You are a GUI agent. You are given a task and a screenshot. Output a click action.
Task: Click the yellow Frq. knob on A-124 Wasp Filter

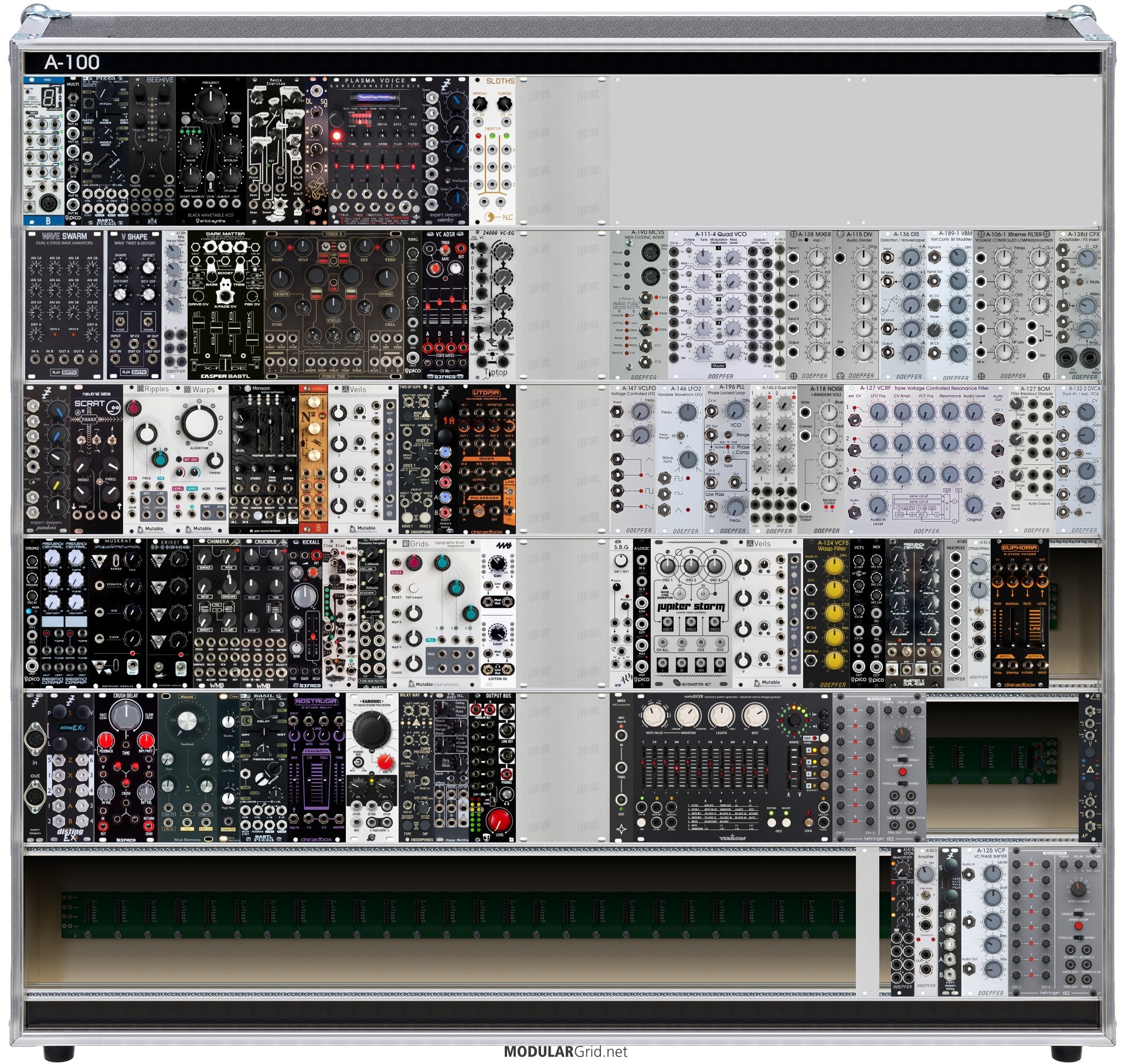tap(834, 590)
